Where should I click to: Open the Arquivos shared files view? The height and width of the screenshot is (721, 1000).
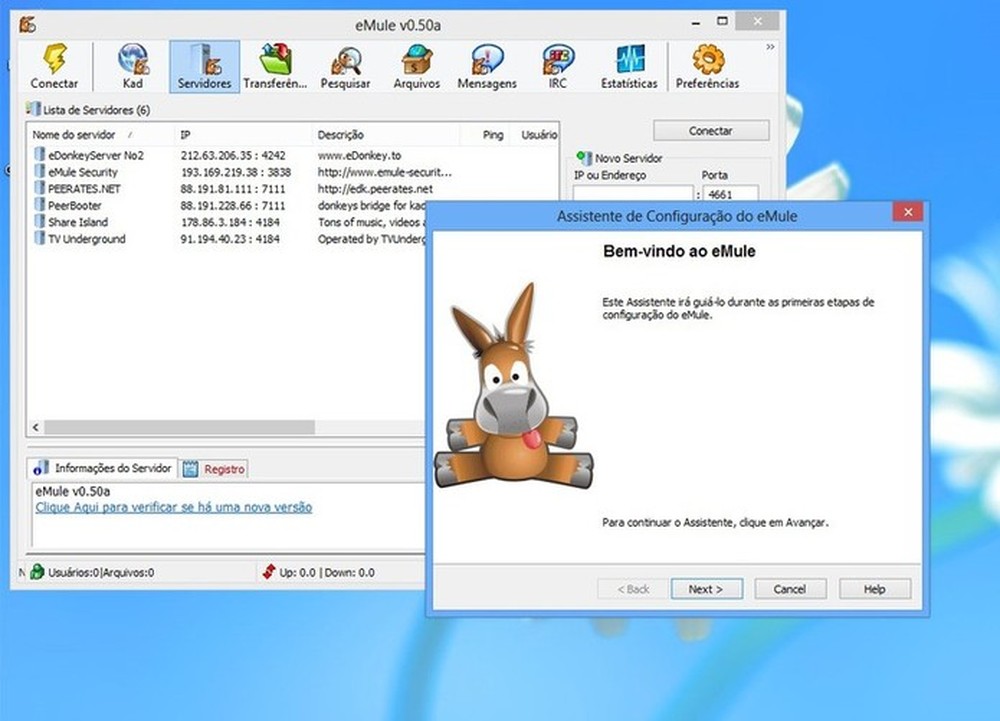[x=416, y=63]
